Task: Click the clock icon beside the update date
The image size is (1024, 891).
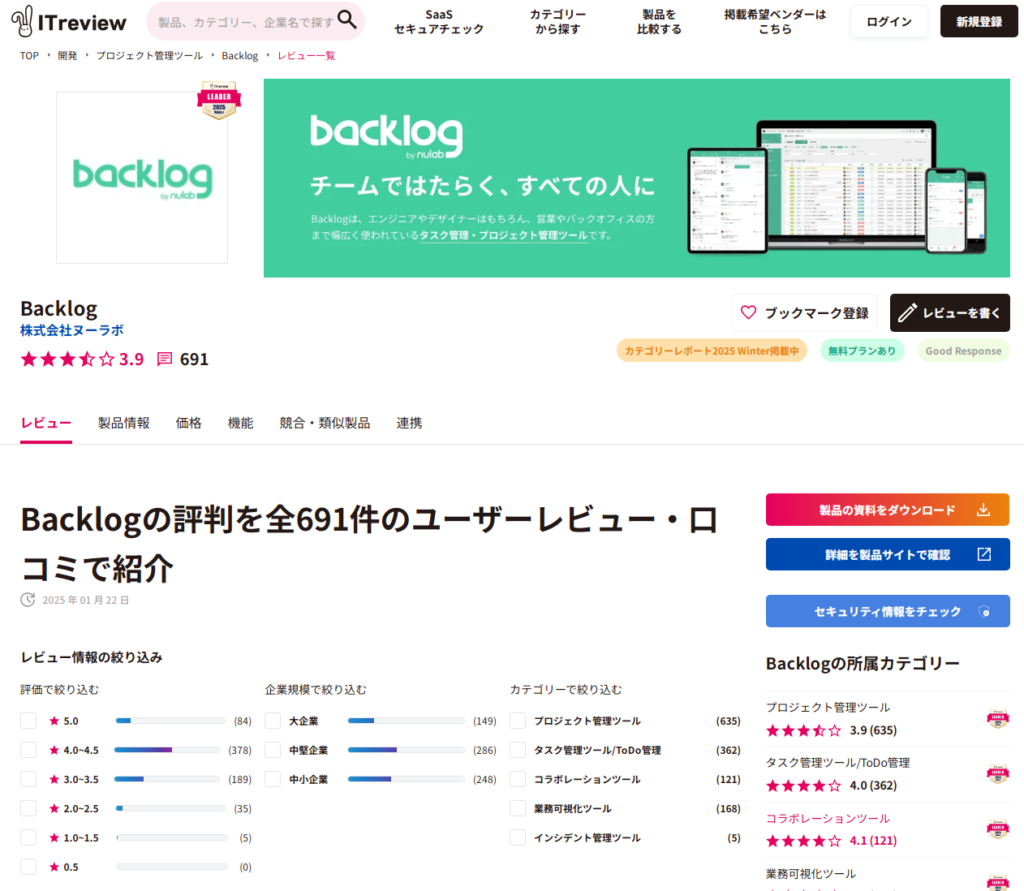Action: coord(27,600)
